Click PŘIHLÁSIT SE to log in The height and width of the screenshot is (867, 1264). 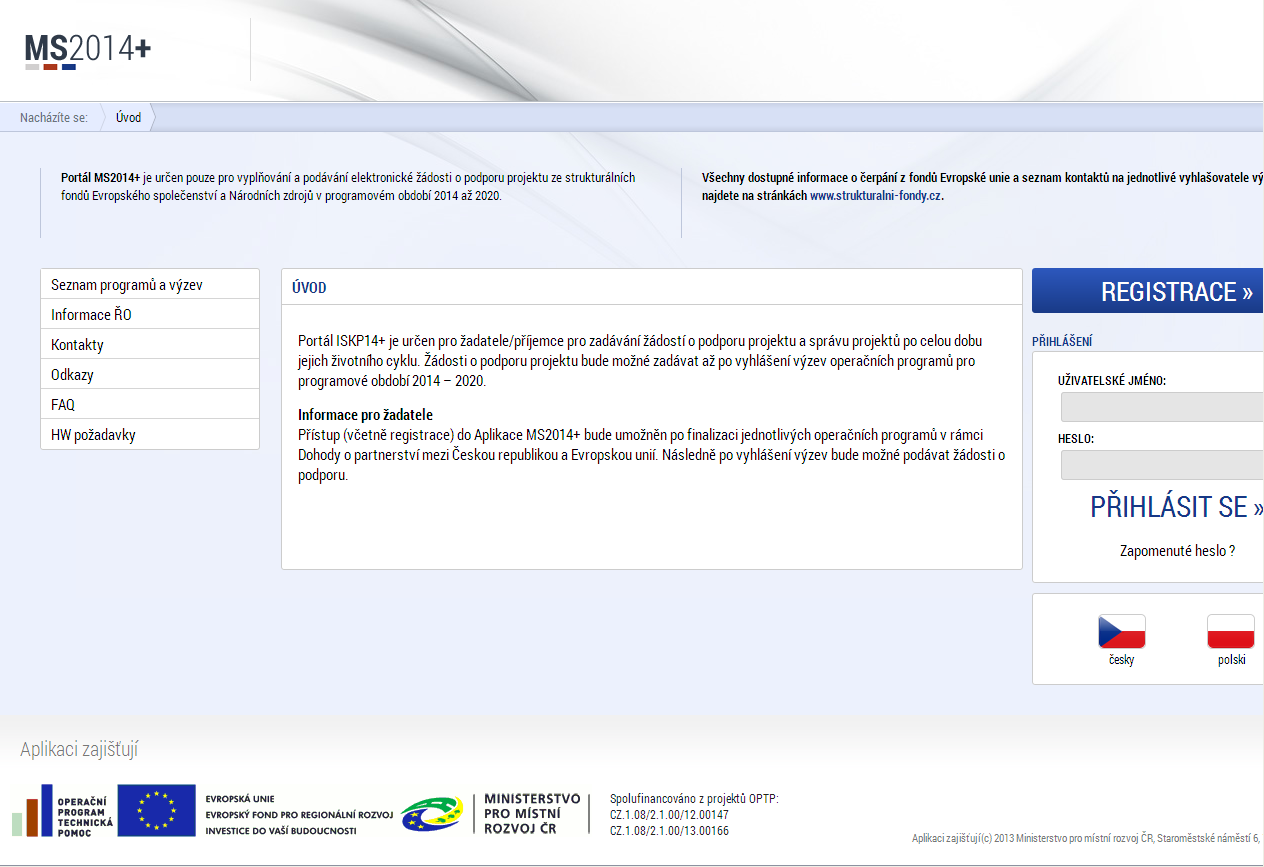1176,506
